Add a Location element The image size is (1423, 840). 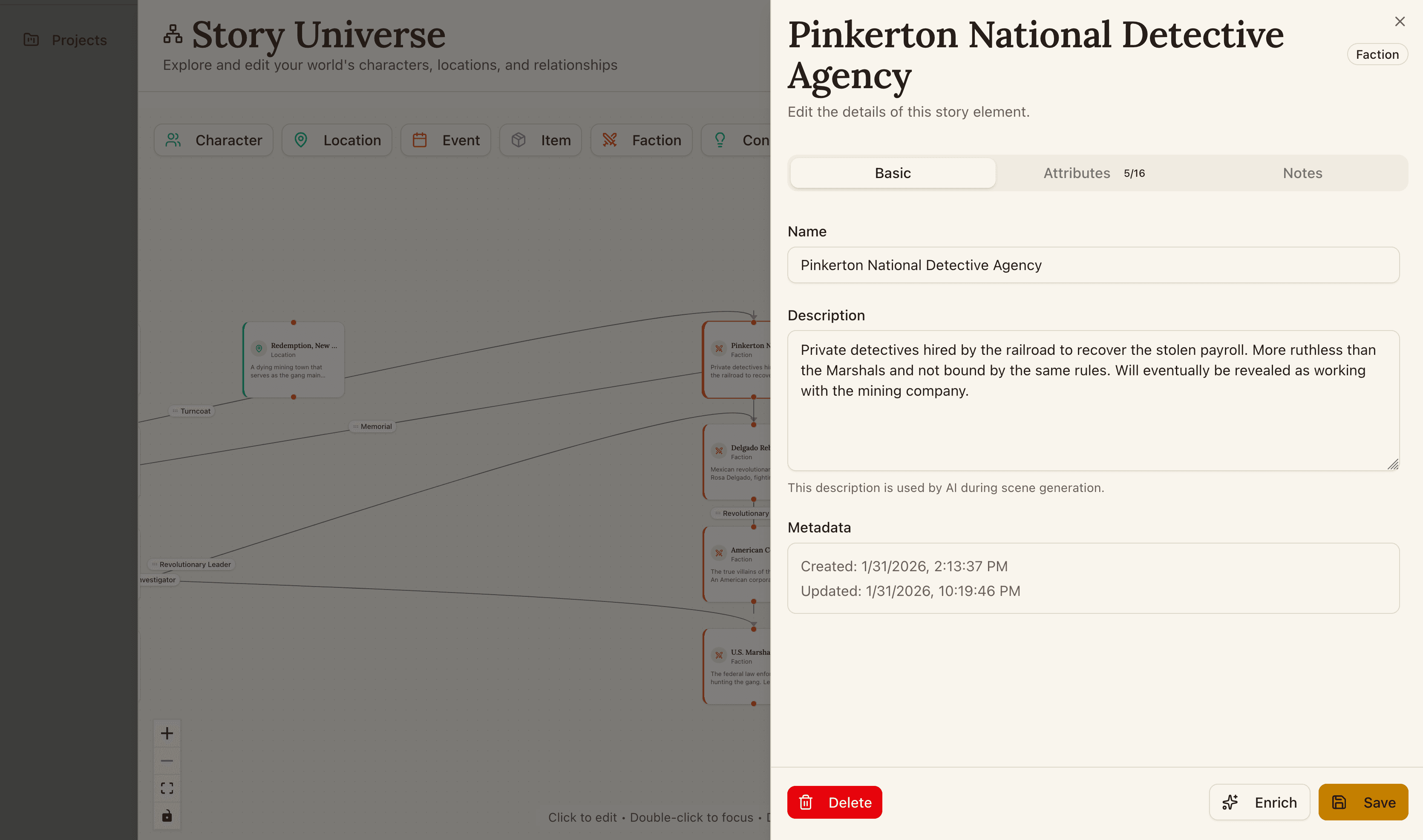coord(337,140)
